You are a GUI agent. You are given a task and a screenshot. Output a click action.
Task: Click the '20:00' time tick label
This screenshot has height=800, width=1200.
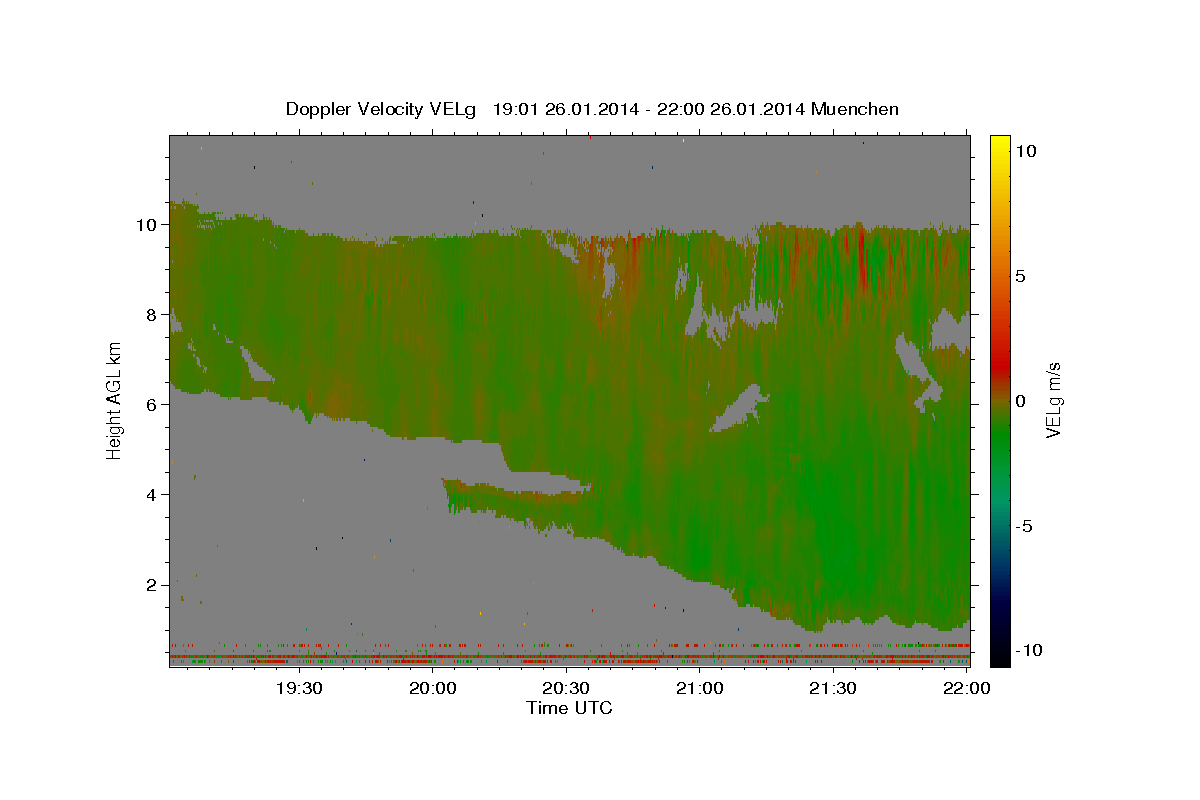(x=433, y=688)
